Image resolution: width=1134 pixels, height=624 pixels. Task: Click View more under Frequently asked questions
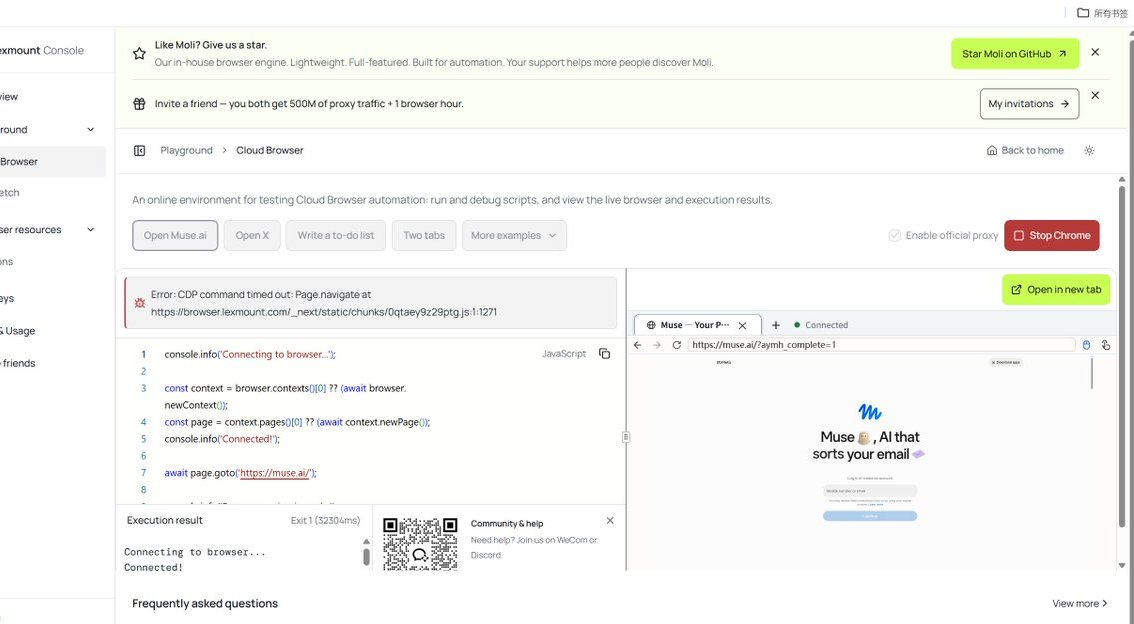click(x=1080, y=603)
